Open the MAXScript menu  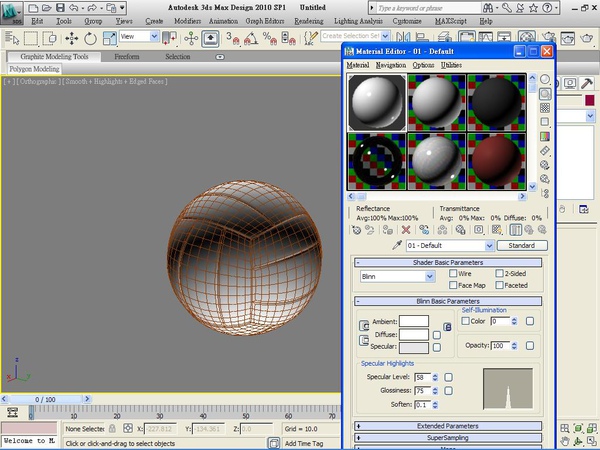tap(450, 21)
